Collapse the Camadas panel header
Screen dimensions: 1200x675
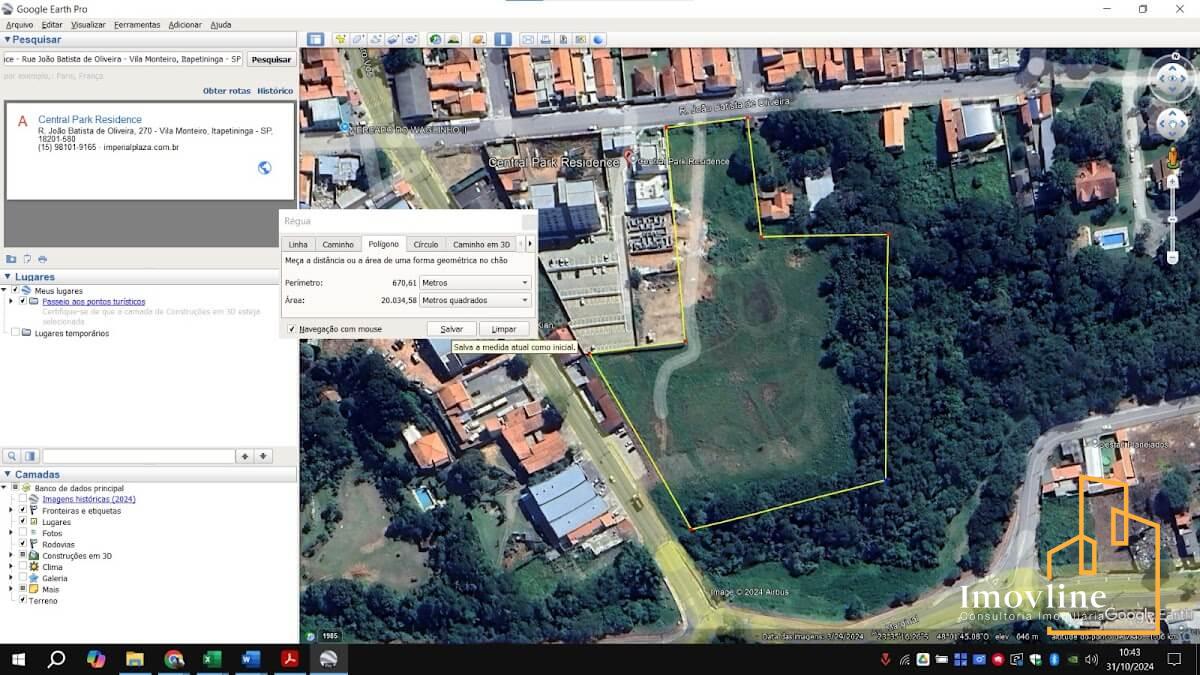click(8, 475)
